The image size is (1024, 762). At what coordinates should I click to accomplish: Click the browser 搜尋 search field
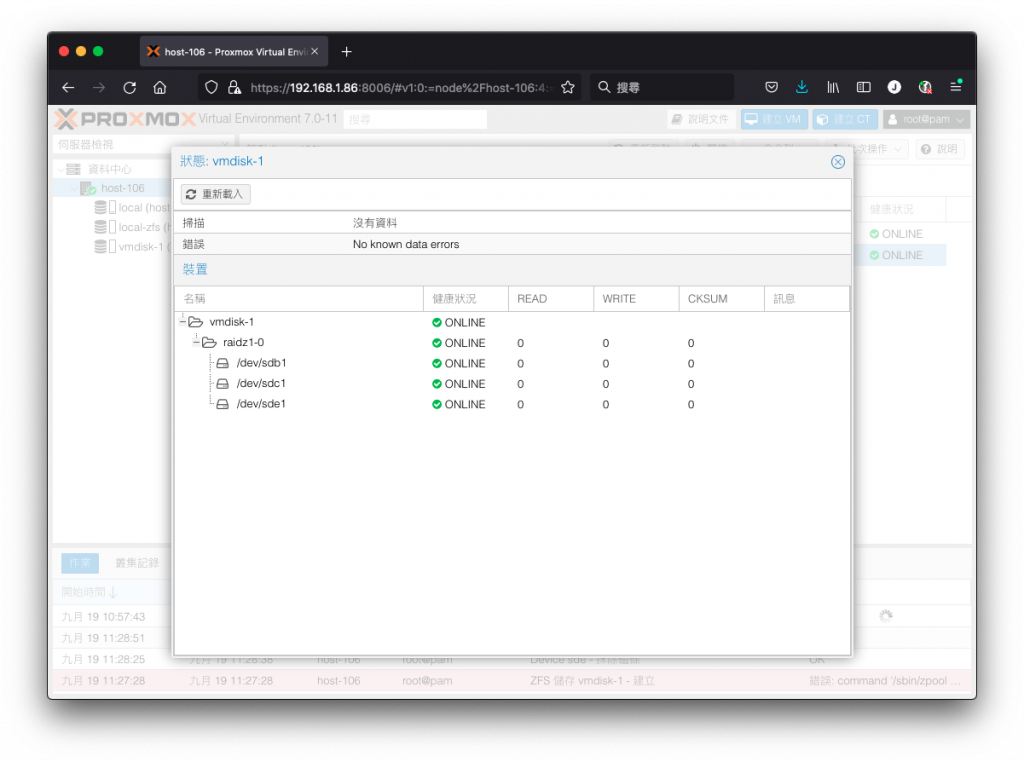[x=662, y=87]
